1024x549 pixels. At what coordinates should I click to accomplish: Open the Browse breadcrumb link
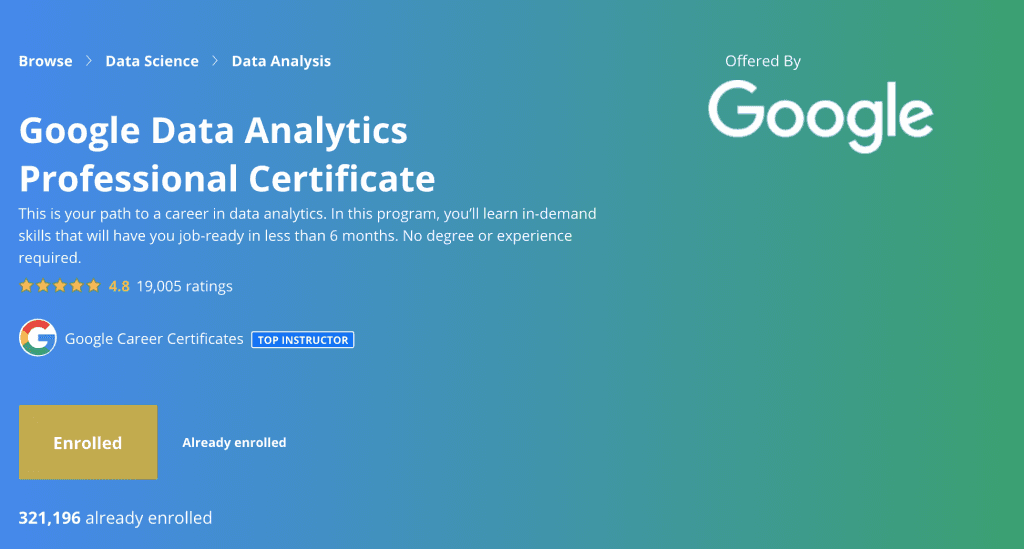point(45,61)
